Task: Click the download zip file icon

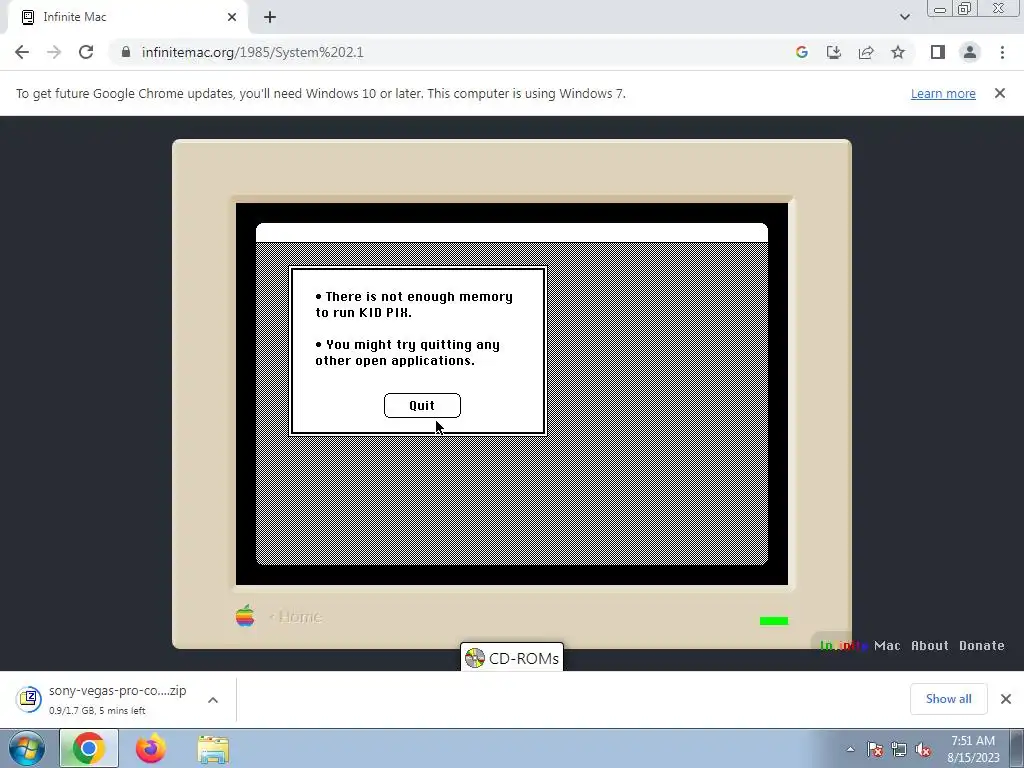Action: click(x=29, y=699)
